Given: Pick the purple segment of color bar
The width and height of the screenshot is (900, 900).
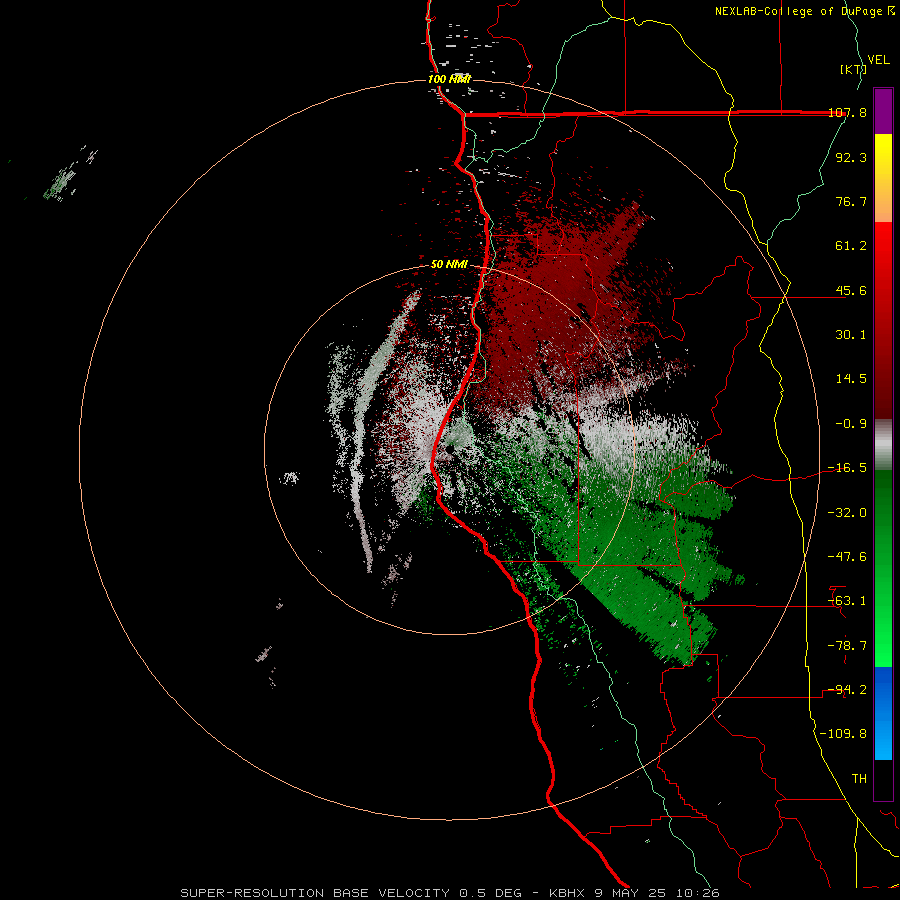Looking at the screenshot, I should [x=883, y=111].
